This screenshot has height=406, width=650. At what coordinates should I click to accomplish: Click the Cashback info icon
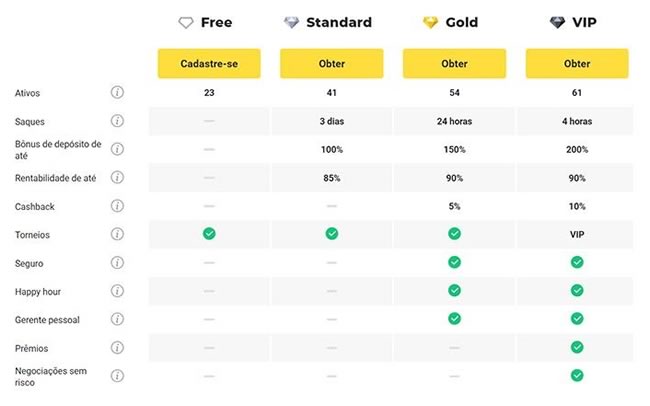point(117,206)
